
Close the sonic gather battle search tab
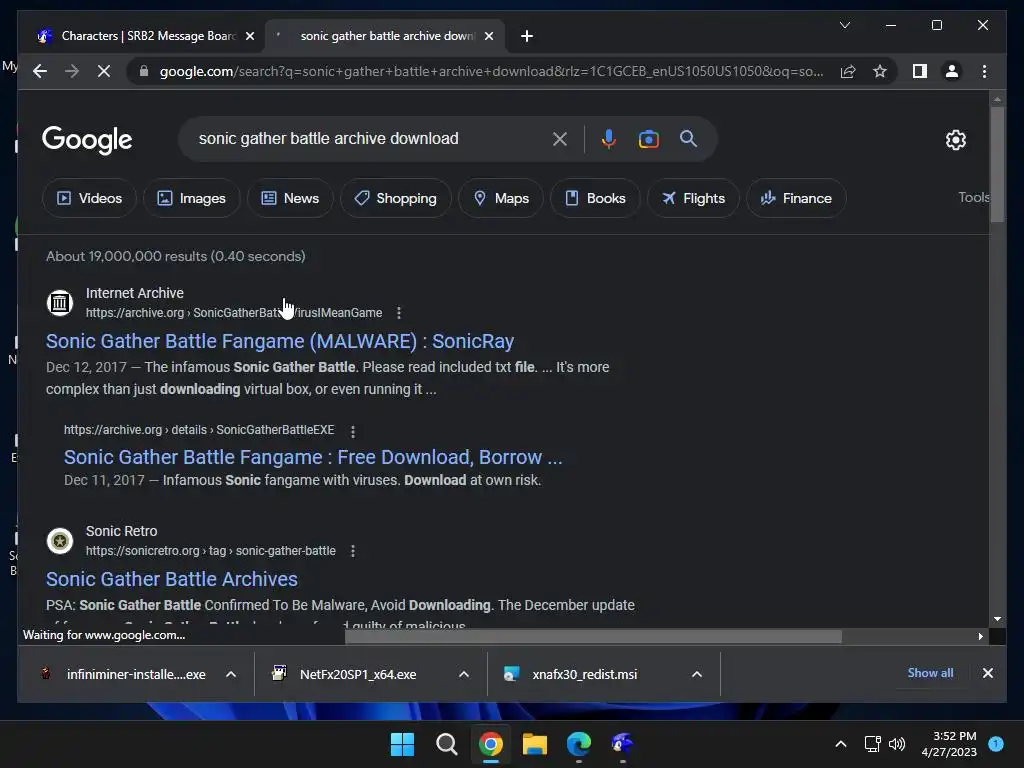488,36
